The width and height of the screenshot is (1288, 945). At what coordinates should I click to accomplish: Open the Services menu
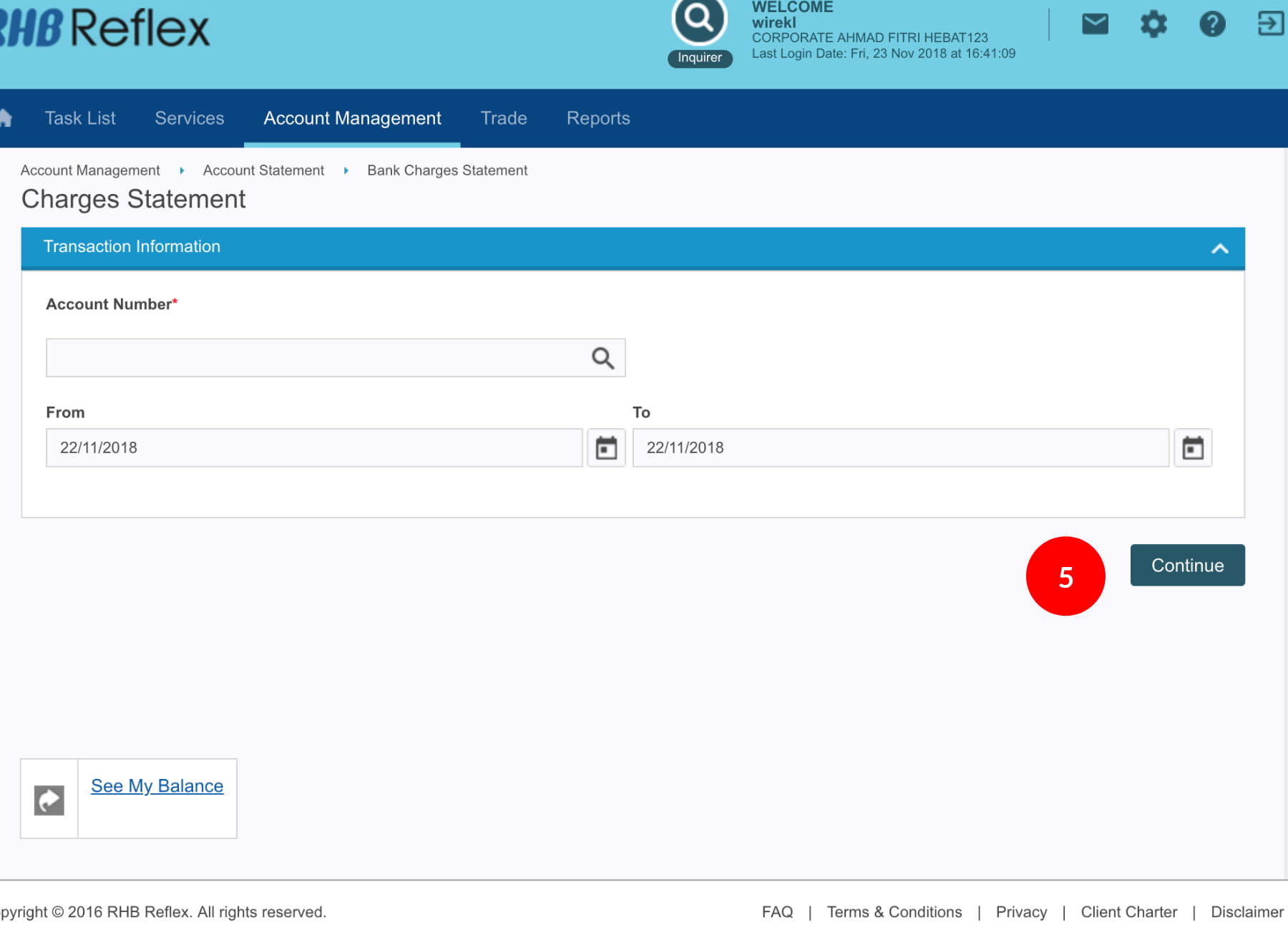(x=190, y=118)
